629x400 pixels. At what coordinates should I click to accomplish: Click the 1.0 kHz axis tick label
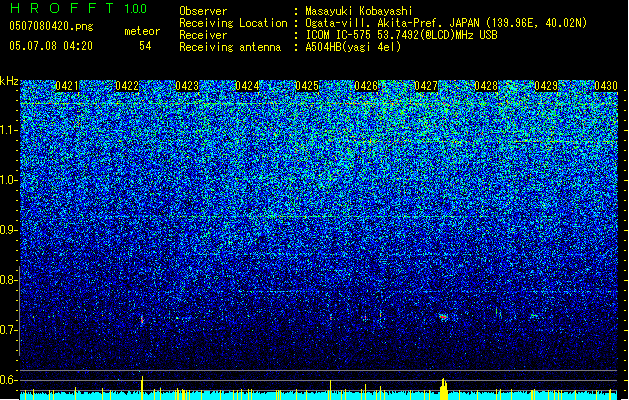9,180
